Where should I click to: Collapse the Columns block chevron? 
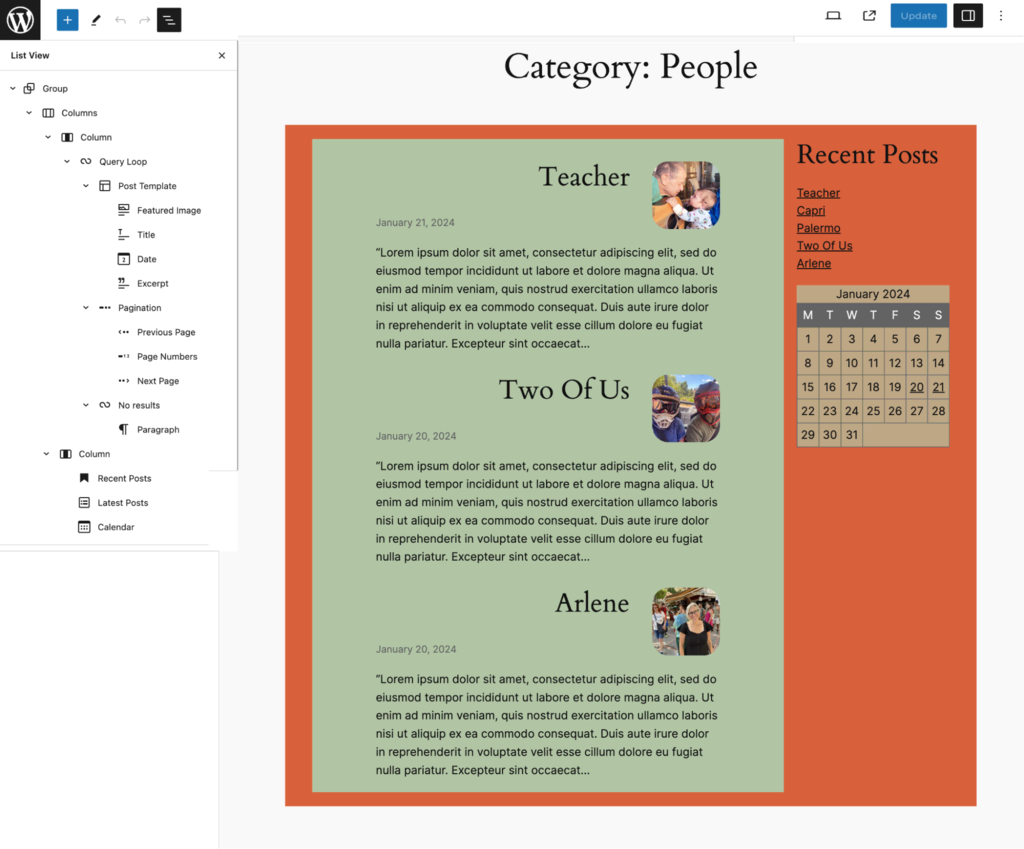click(29, 113)
